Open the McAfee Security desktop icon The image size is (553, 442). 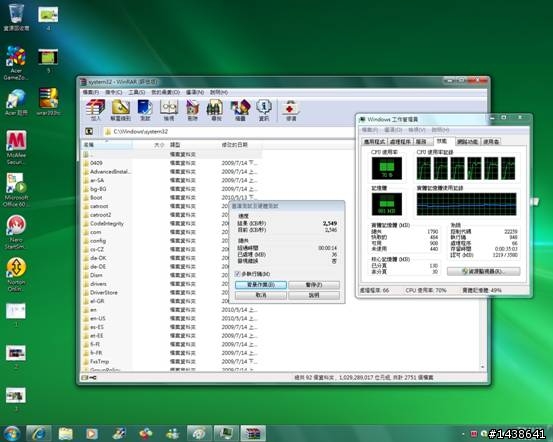tap(16, 147)
